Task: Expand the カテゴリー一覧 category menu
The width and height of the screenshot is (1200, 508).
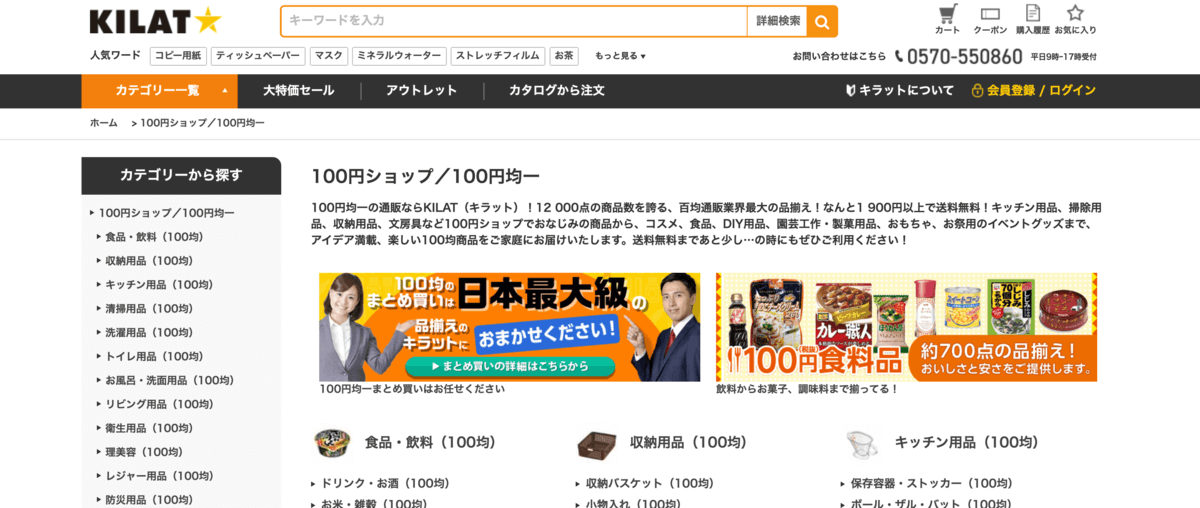Action: pos(159,91)
